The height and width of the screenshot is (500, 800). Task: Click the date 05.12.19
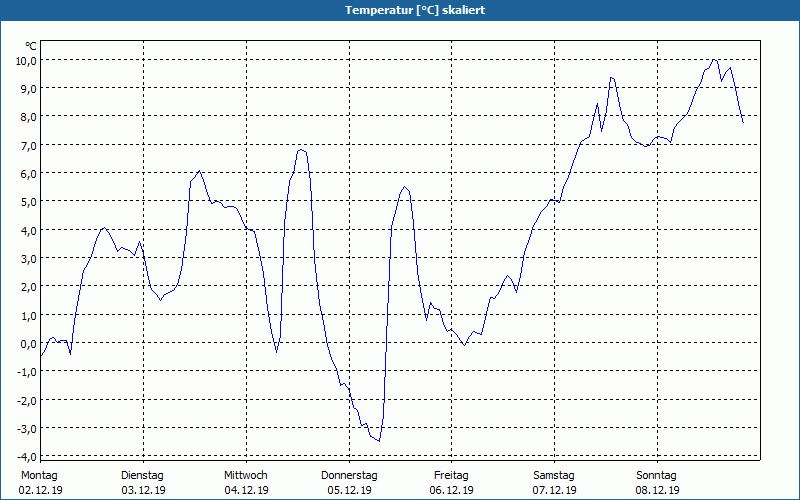coord(349,490)
